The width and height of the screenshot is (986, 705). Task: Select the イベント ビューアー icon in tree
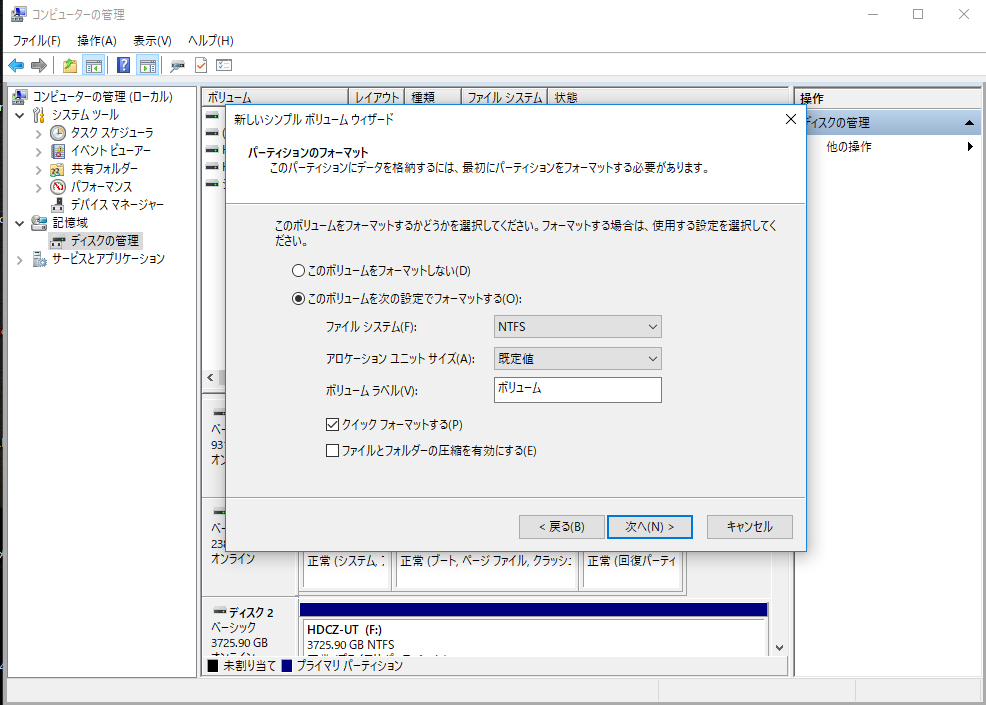coord(59,151)
